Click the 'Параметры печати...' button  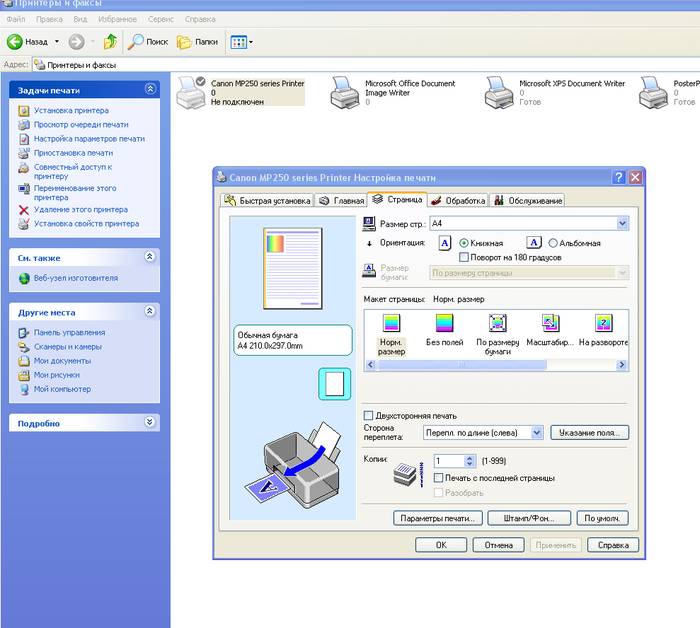click(x=439, y=519)
